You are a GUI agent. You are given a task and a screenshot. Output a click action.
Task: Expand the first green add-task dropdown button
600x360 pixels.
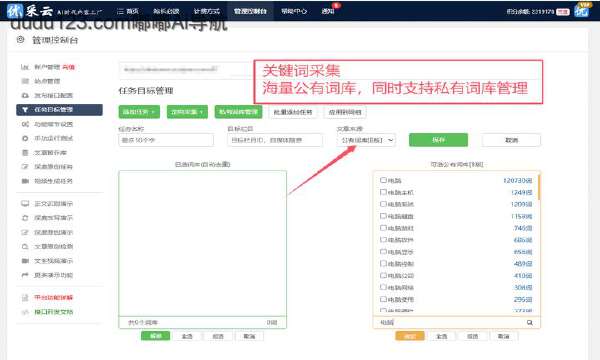pyautogui.click(x=139, y=112)
